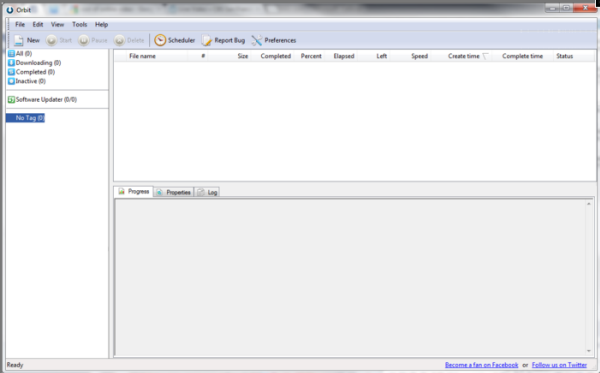Viewport: 600px width, 373px height.
Task: Click Become a fan on Facebook link
Action: tap(481, 365)
